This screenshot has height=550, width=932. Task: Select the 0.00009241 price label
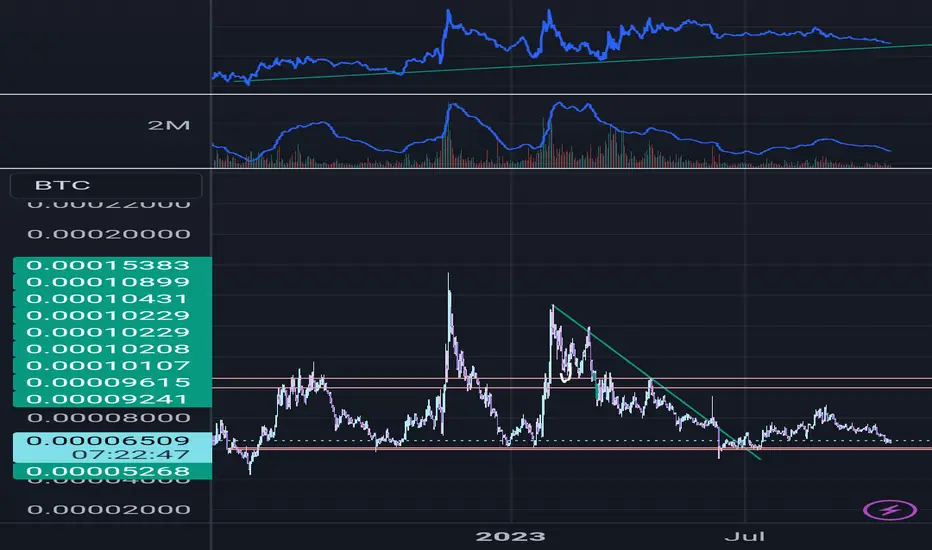[112, 398]
